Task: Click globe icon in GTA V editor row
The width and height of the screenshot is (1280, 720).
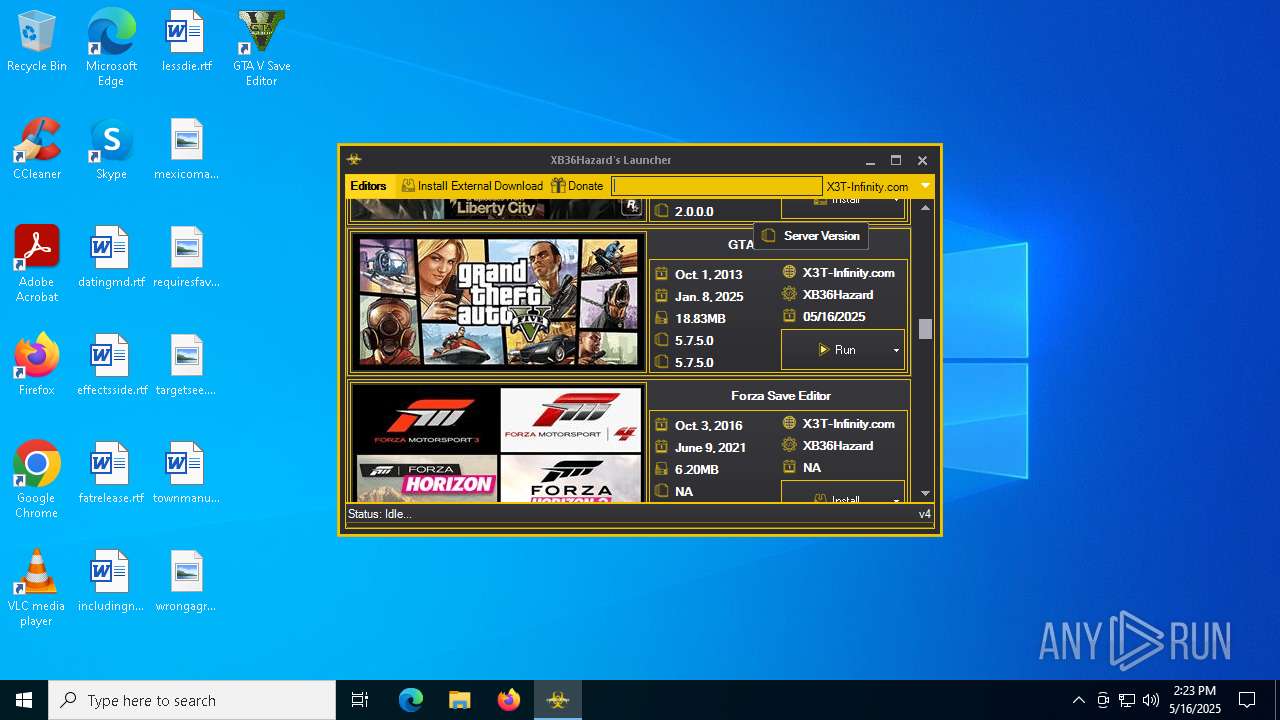Action: 789,272
